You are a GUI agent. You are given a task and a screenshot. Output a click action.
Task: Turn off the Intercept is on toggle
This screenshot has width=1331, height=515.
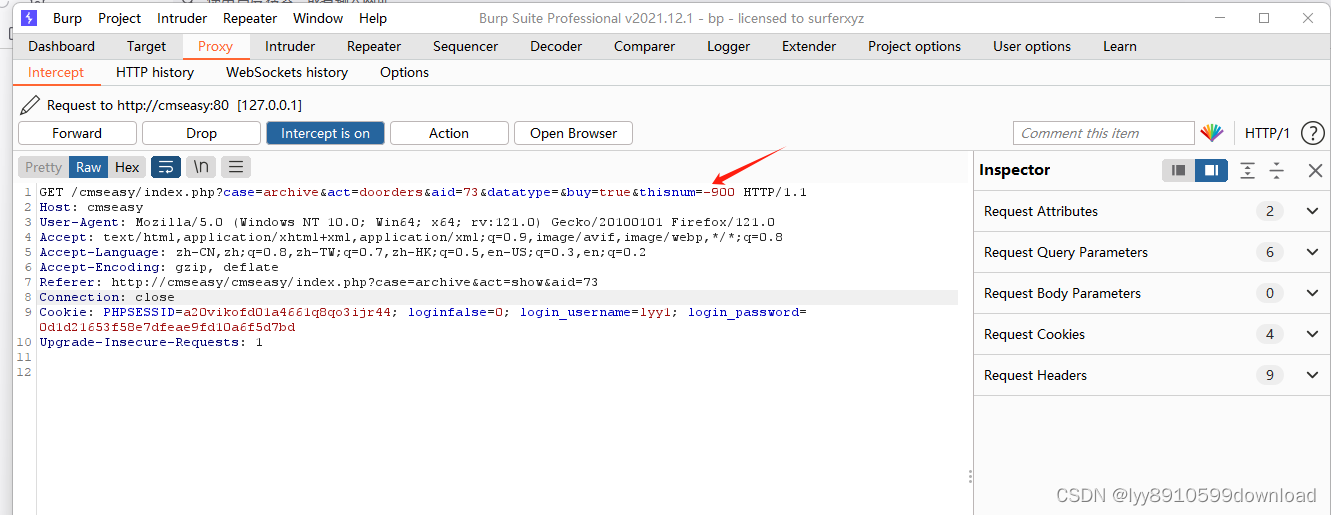tap(325, 133)
